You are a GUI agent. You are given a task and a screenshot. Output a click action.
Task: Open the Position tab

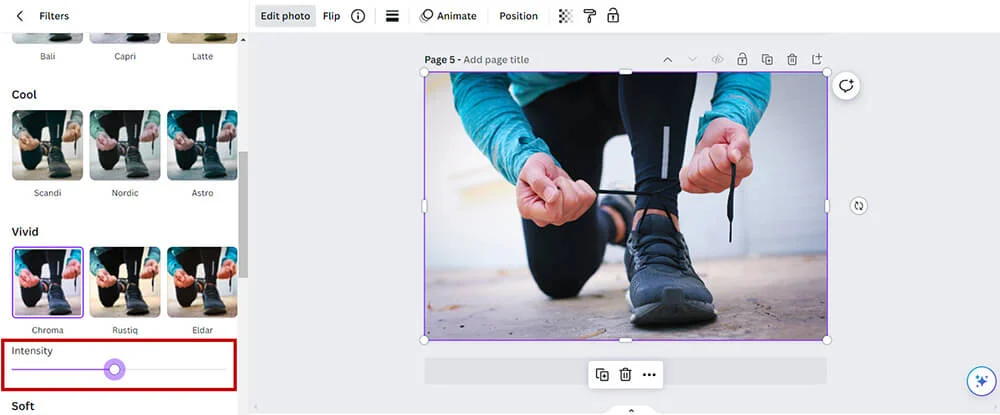tap(518, 16)
